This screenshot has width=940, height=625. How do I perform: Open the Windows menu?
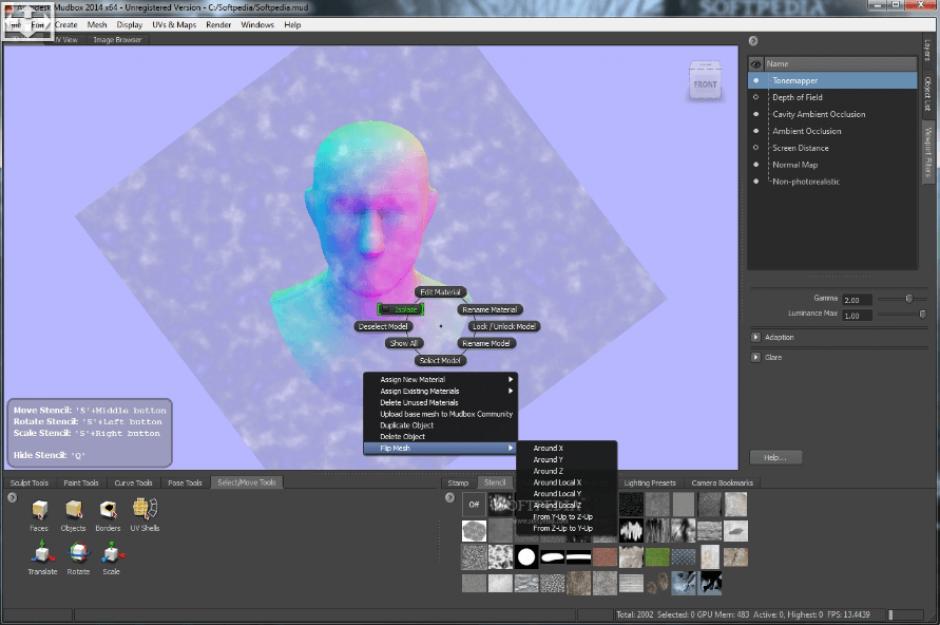click(x=257, y=25)
